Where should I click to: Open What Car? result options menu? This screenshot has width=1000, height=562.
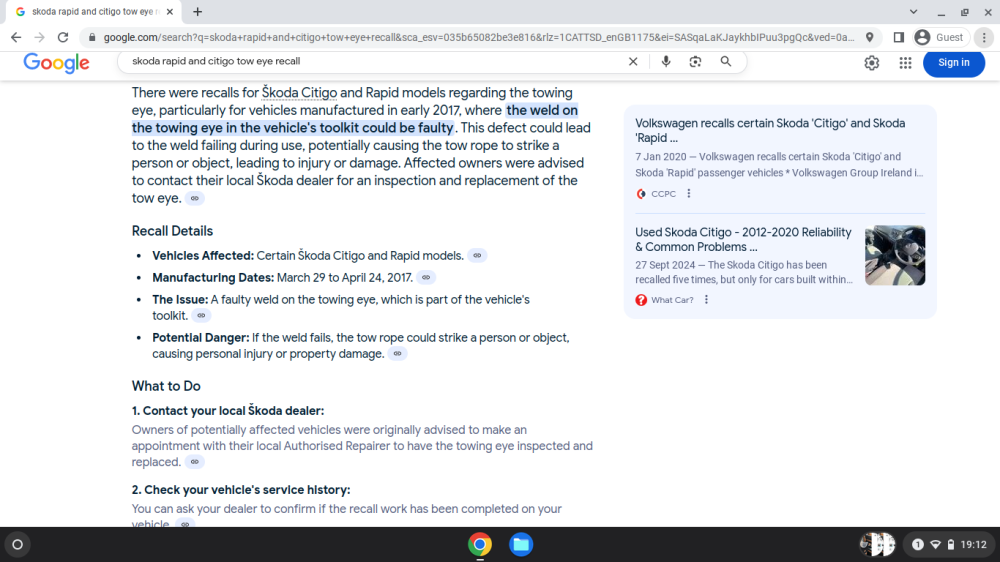(706, 299)
